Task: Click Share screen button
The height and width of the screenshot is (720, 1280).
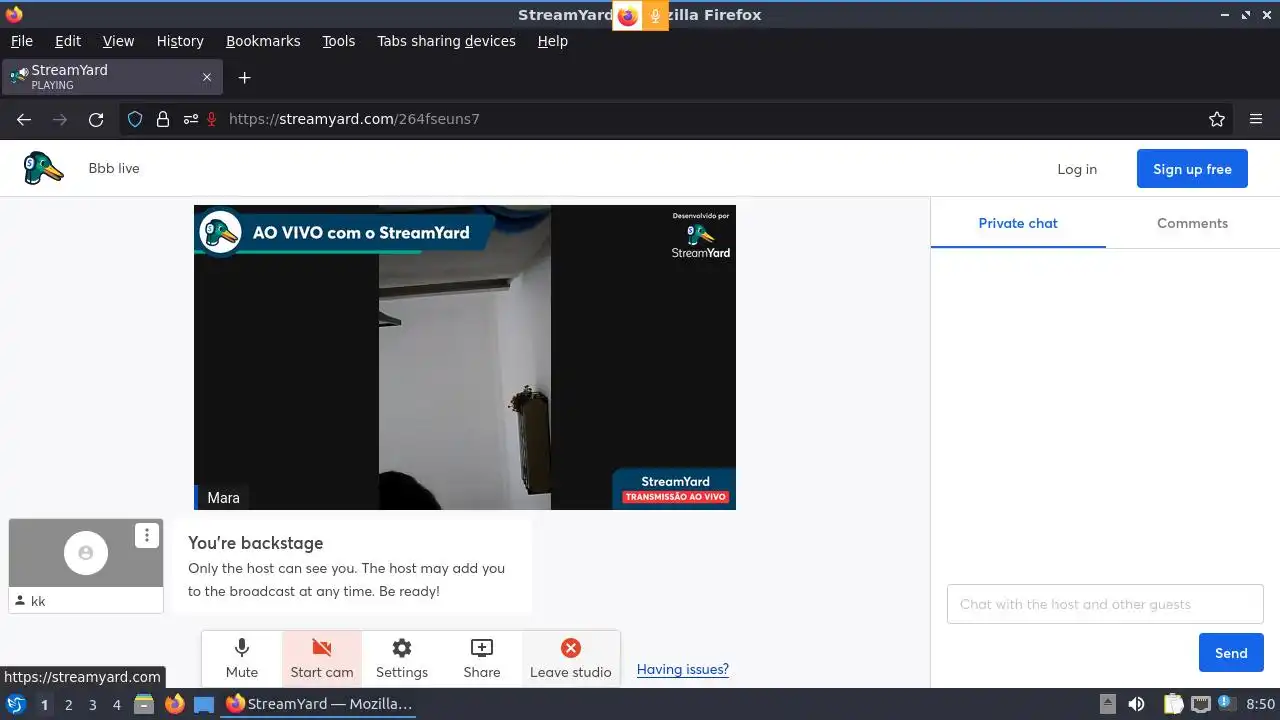Action: (x=482, y=658)
